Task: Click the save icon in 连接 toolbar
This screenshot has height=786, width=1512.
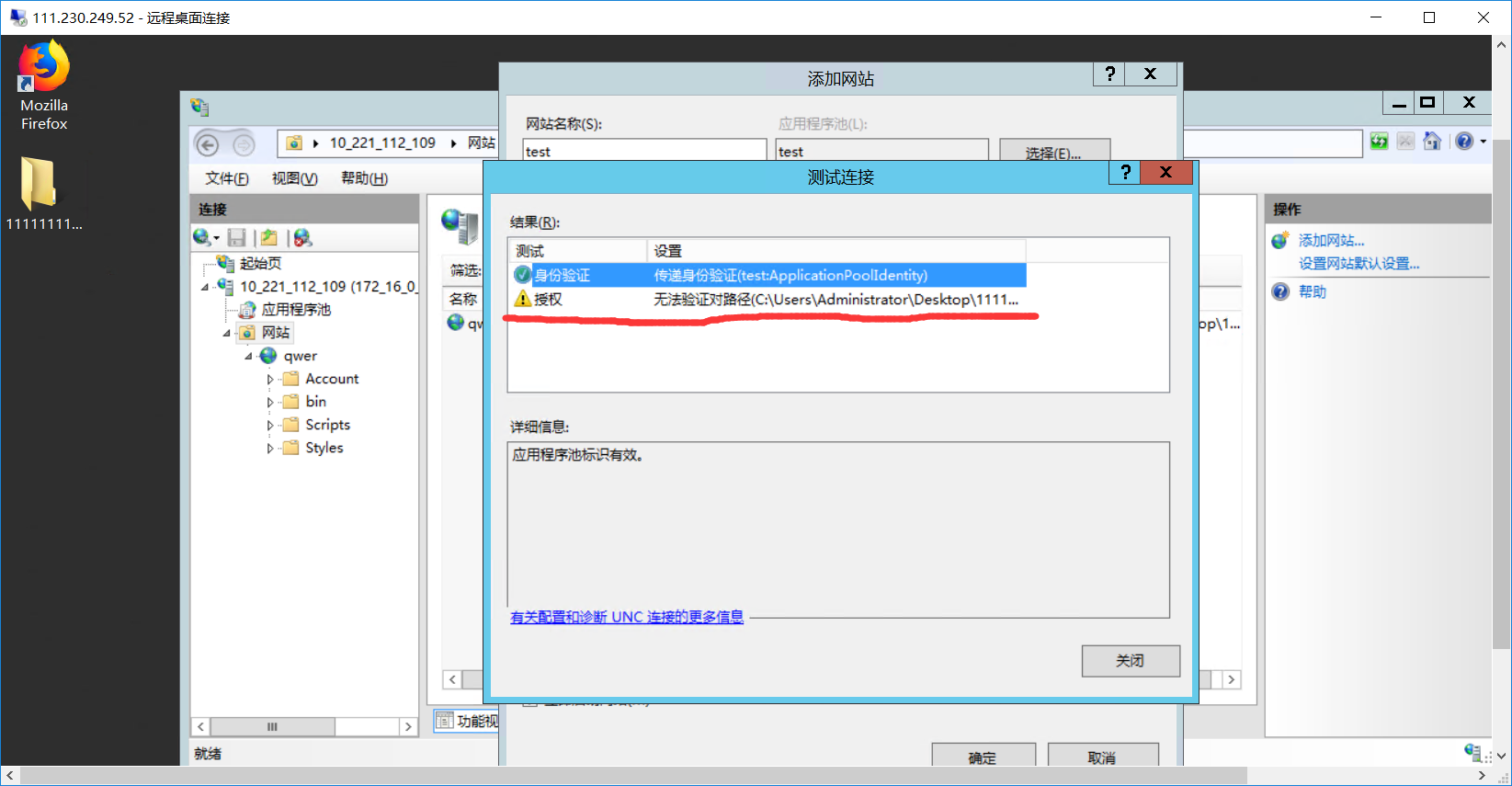Action: pyautogui.click(x=236, y=238)
